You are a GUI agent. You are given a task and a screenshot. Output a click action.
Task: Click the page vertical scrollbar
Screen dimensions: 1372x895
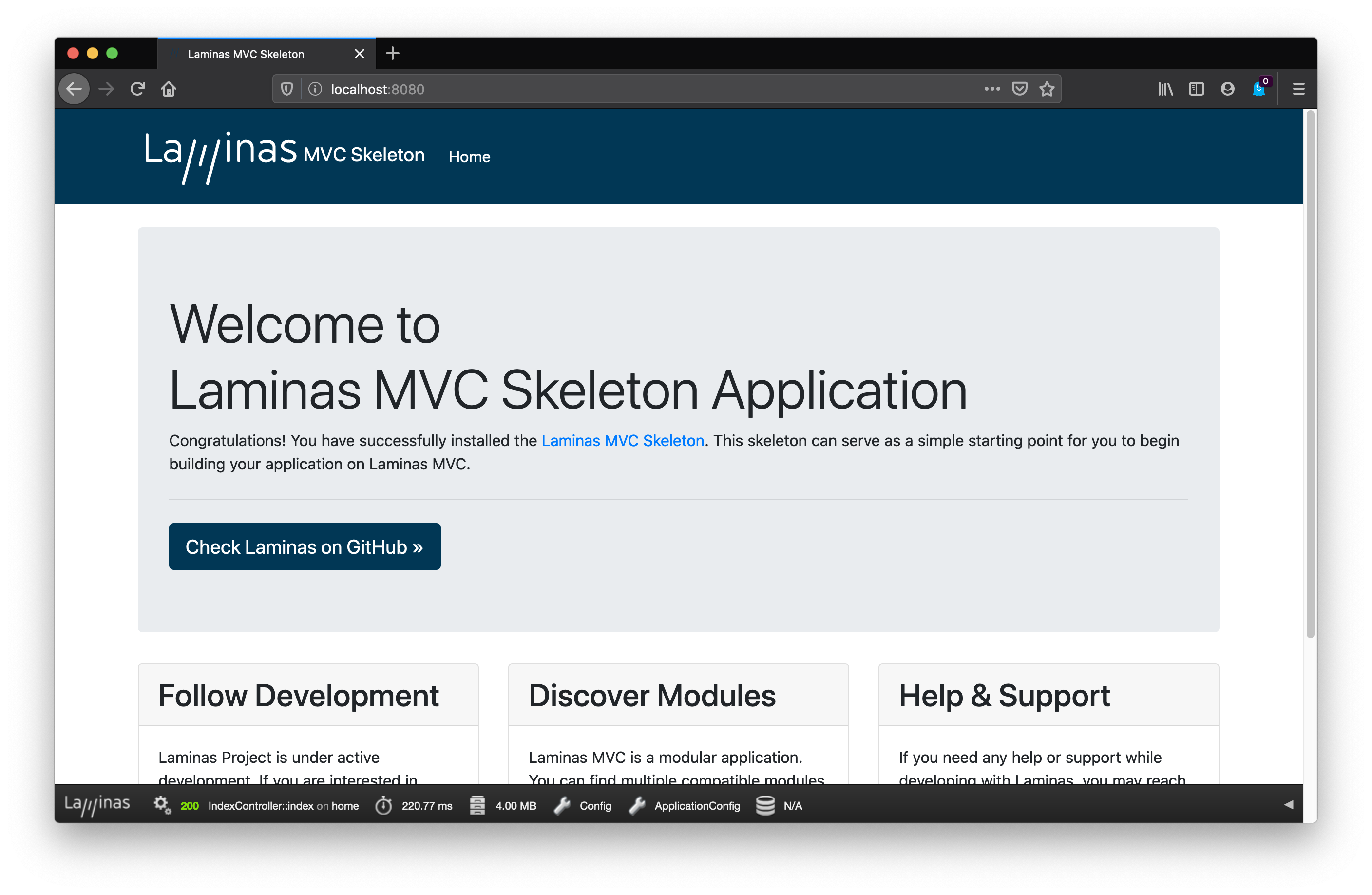tap(1310, 375)
